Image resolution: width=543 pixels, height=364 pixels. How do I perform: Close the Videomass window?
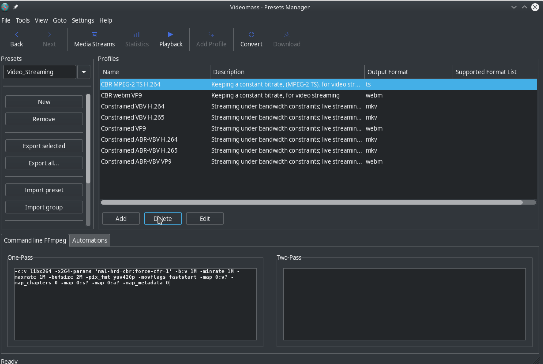[535, 7]
